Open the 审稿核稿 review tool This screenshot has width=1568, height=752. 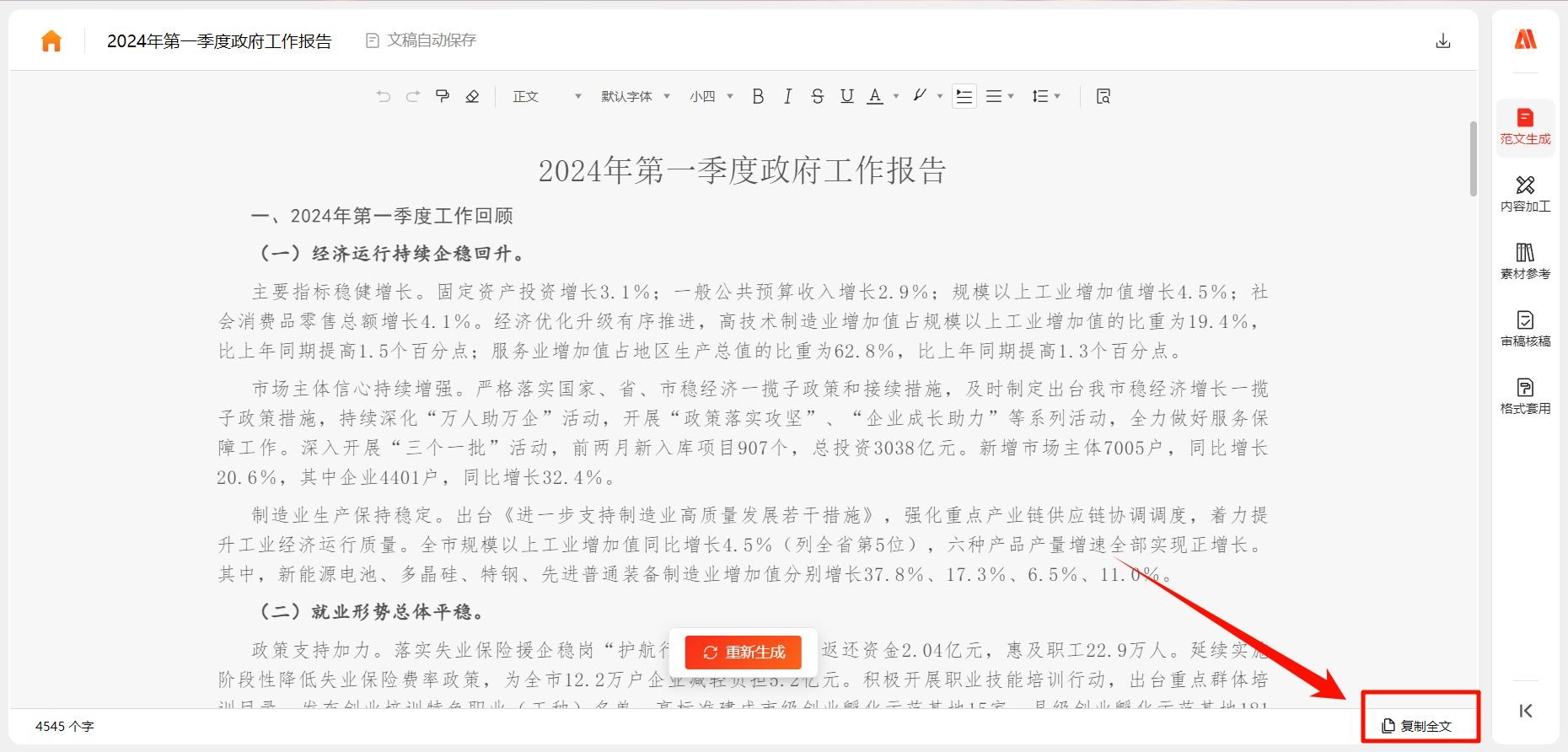1525,328
